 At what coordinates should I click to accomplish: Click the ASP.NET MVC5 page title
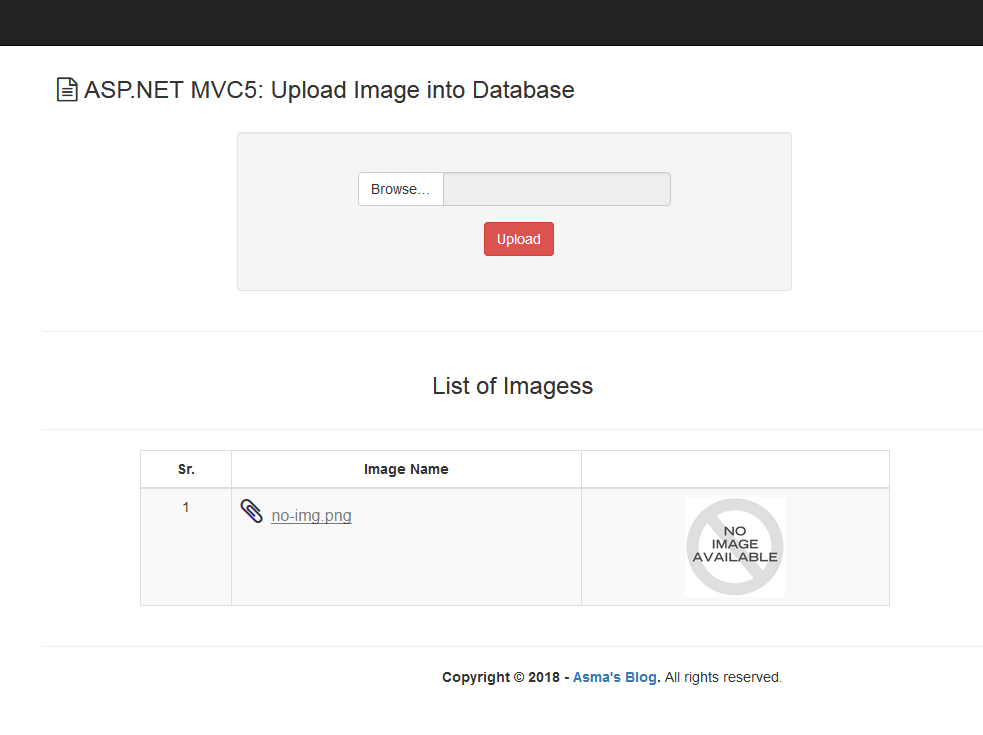click(328, 90)
